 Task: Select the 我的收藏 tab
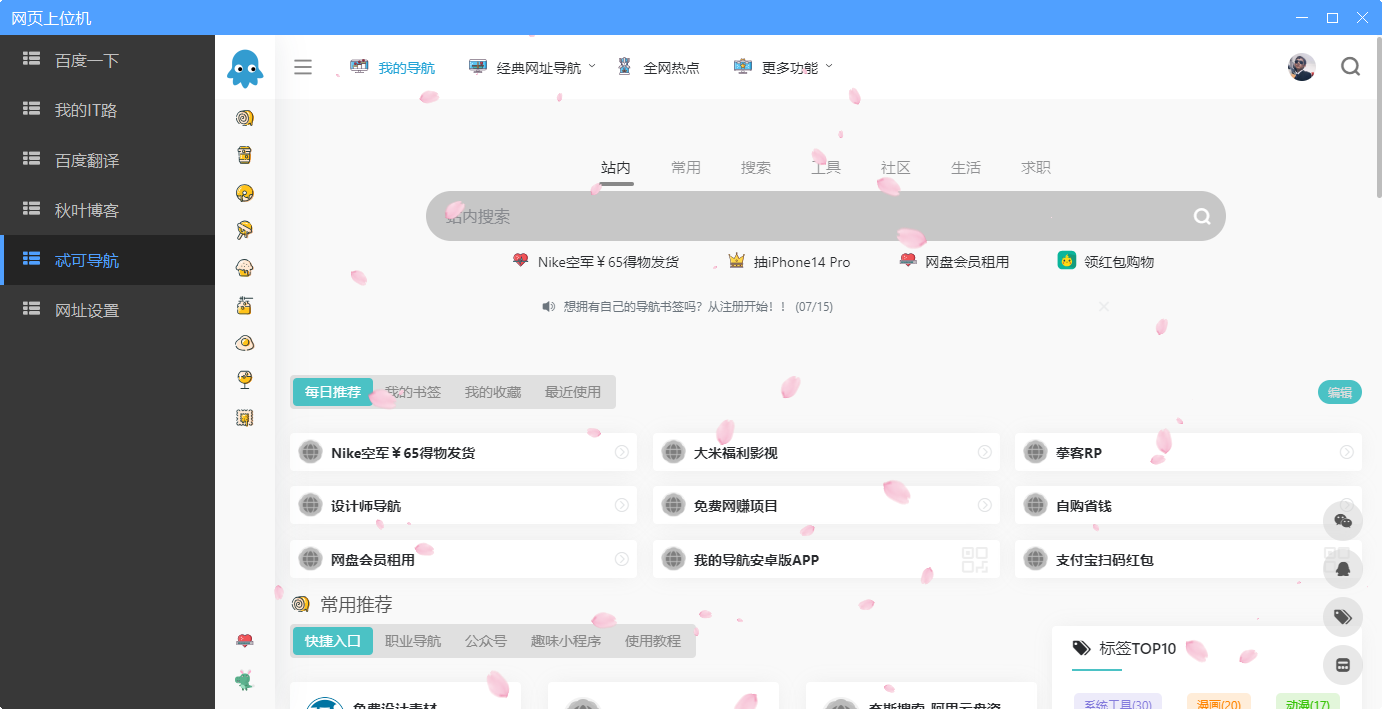pyautogui.click(x=493, y=392)
